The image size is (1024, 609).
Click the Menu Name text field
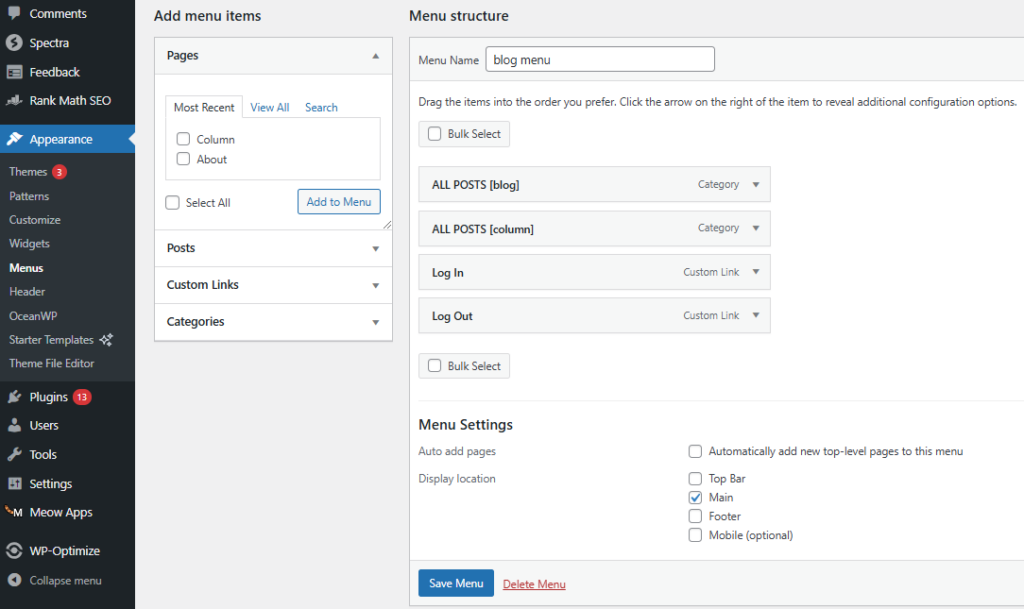(599, 60)
